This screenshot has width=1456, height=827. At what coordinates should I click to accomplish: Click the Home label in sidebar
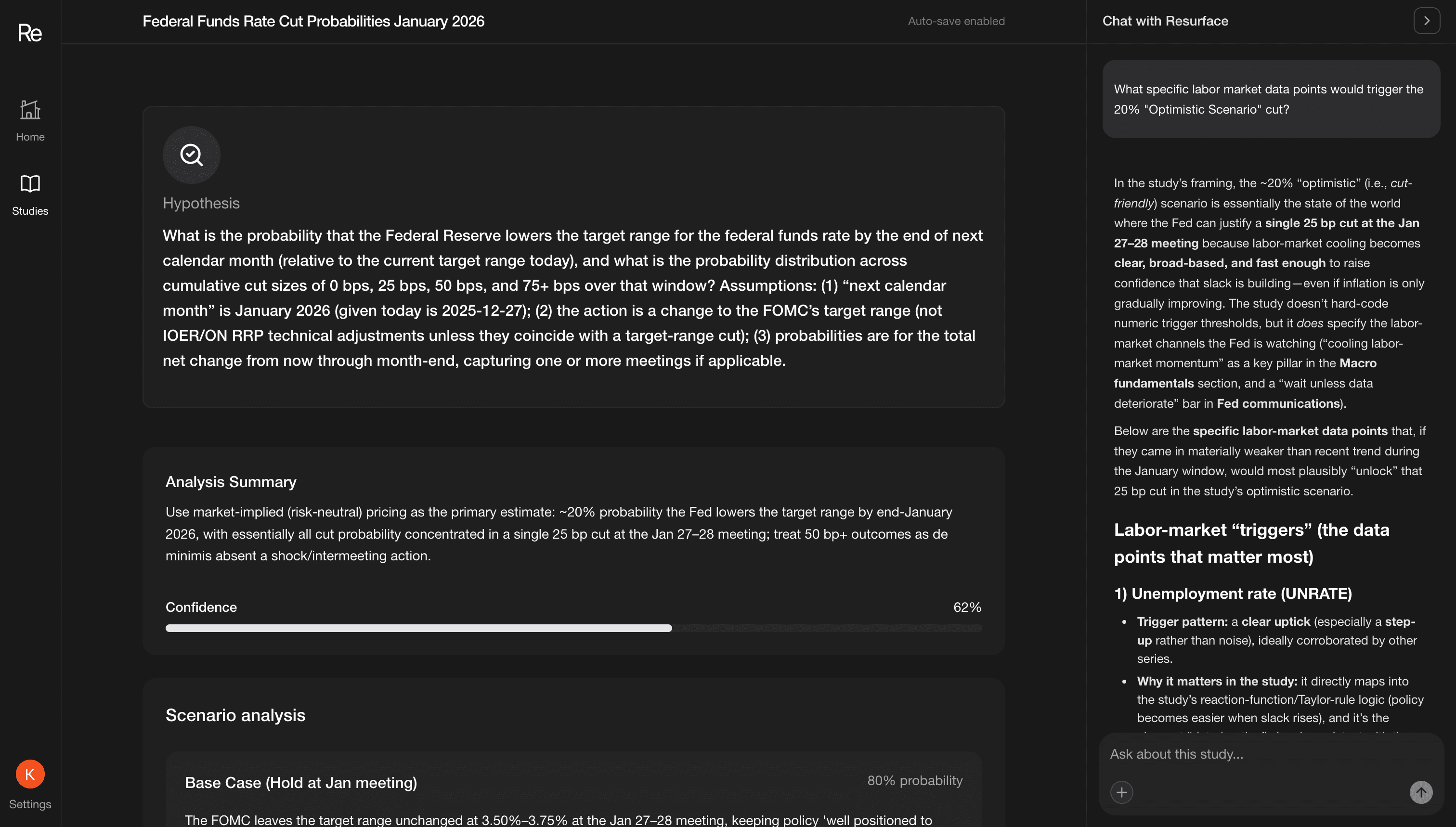point(30,137)
